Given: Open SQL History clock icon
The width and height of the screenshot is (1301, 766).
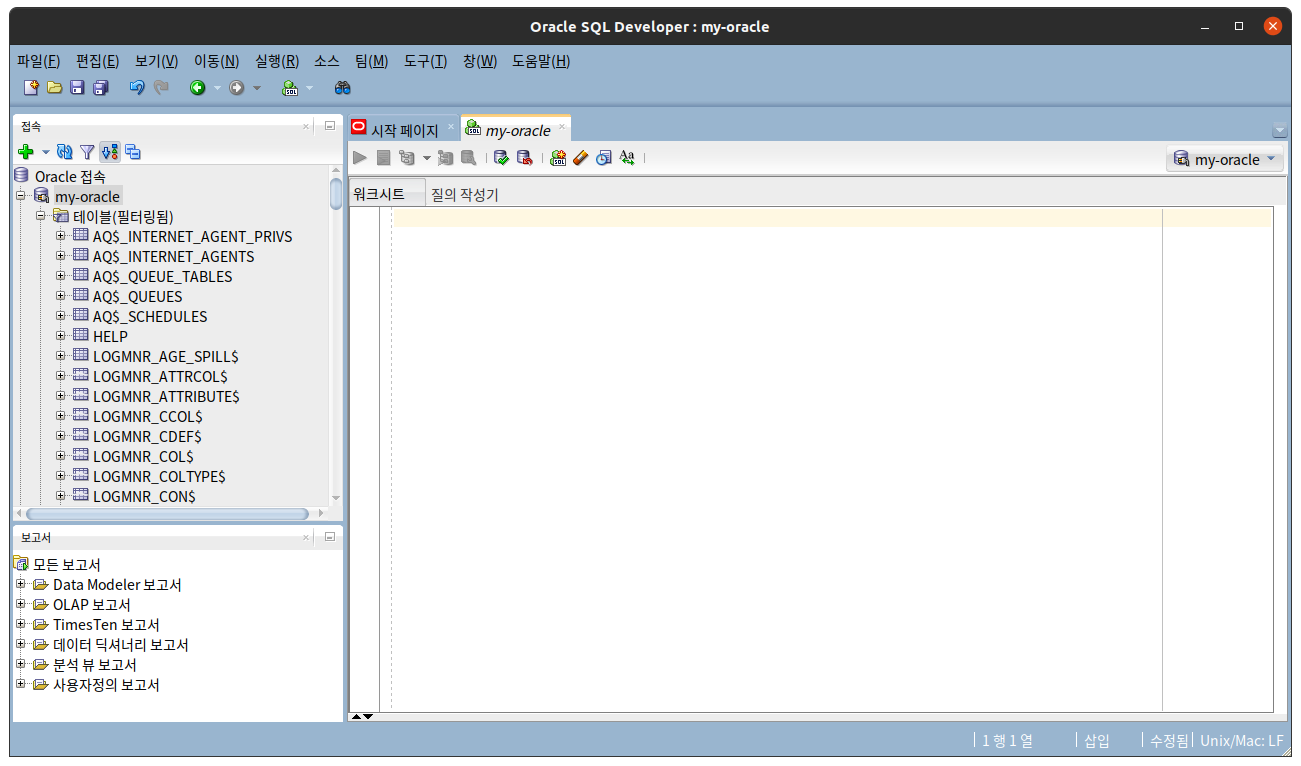Looking at the screenshot, I should click(604, 158).
